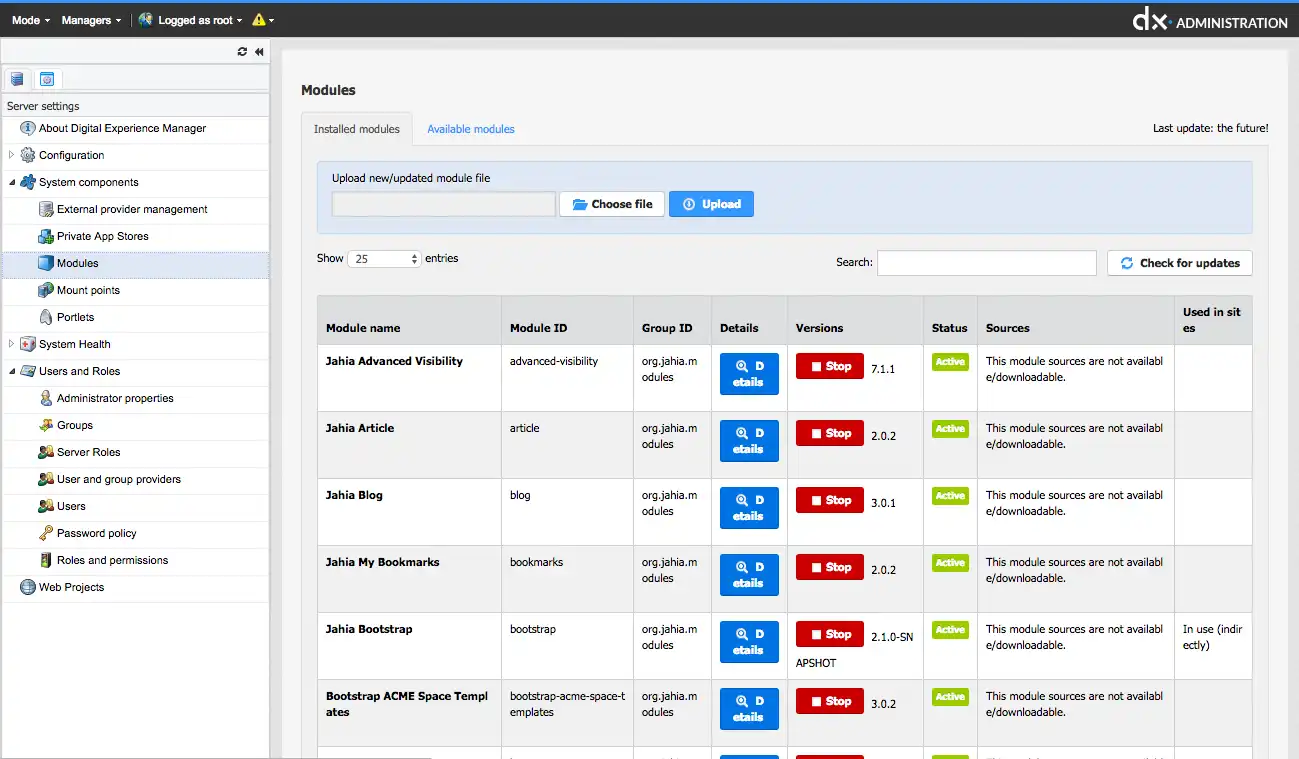Open the Logged as root dropdown
The image size is (1299, 759).
coord(200,20)
